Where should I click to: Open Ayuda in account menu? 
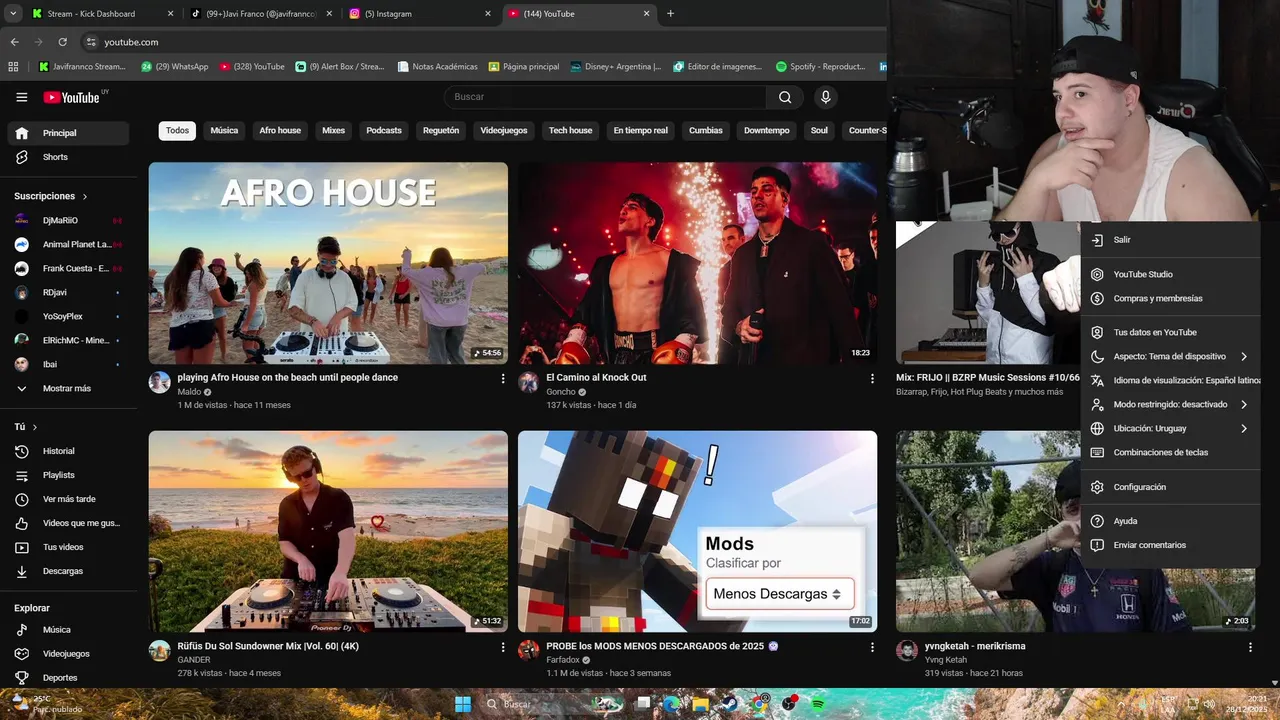coord(1171,521)
